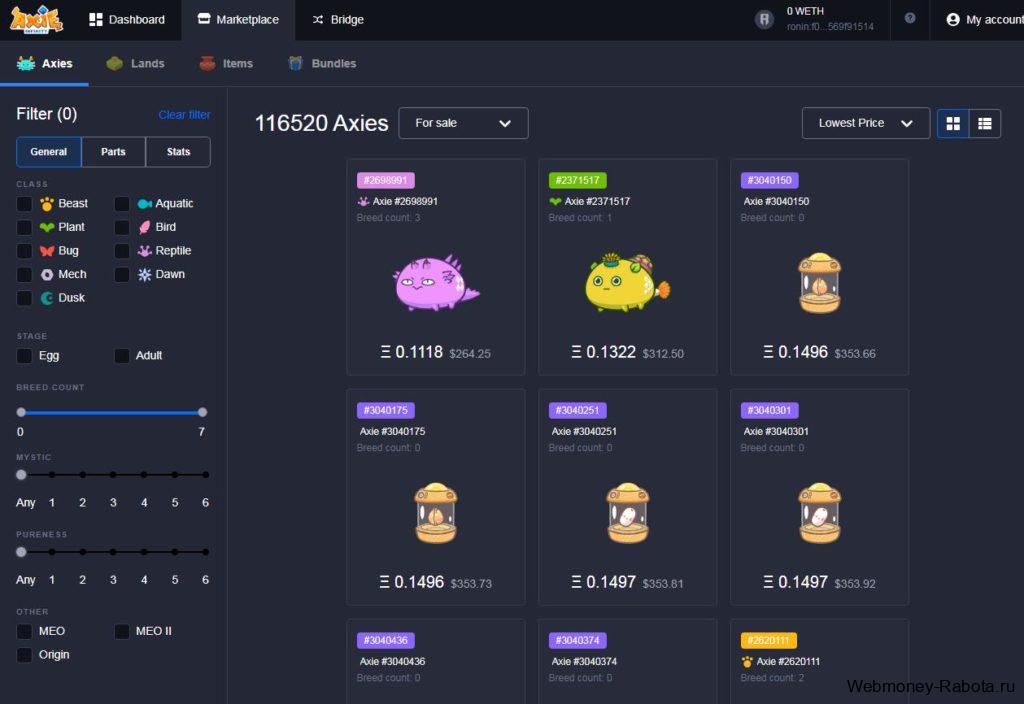The width and height of the screenshot is (1024, 704).
Task: Check the Dawn class checkbox
Action: [121, 274]
